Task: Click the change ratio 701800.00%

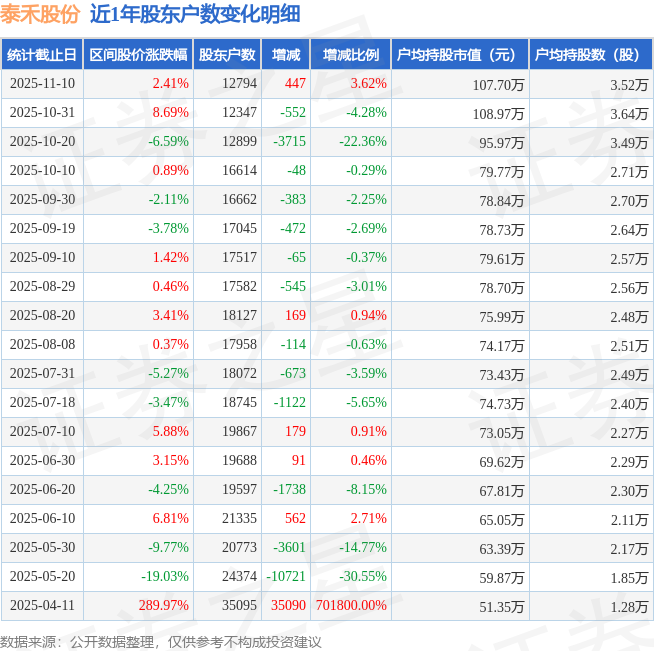Action: click(x=351, y=605)
